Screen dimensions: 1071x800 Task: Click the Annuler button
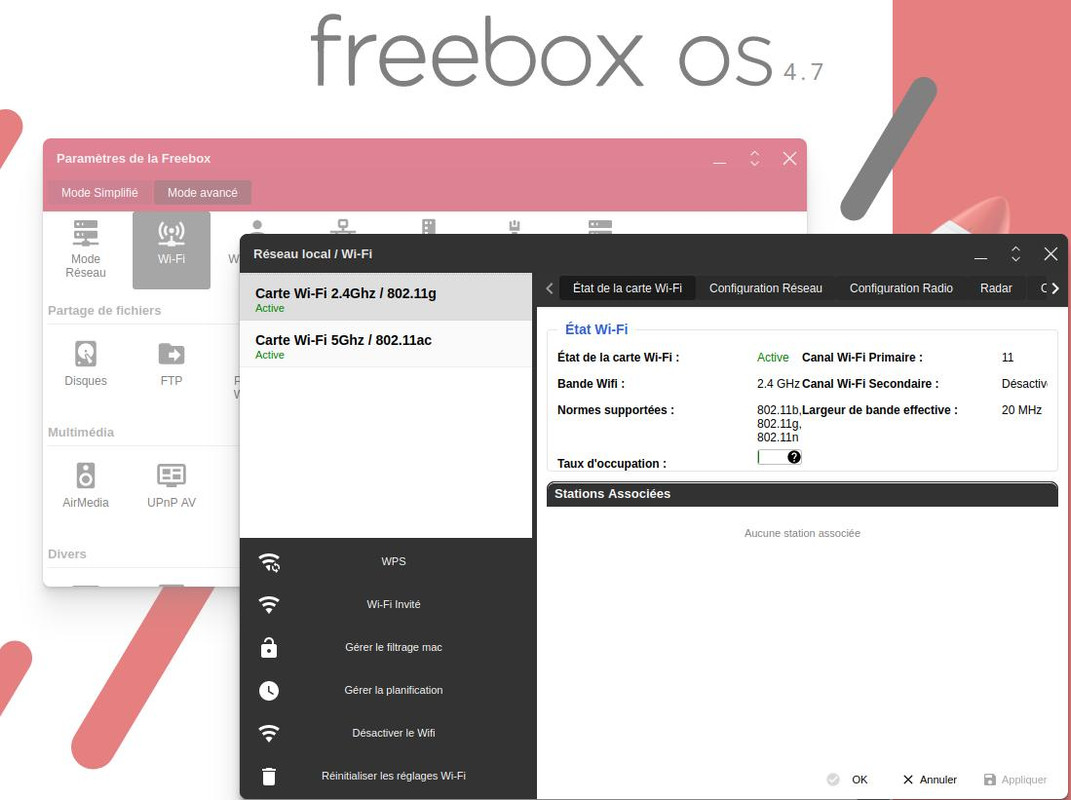point(930,780)
